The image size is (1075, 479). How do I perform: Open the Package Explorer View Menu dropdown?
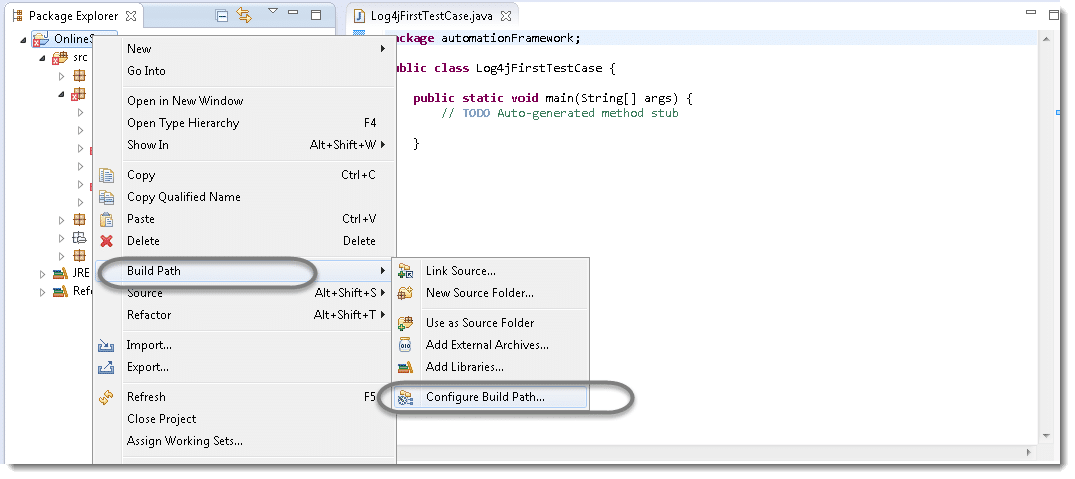pos(272,13)
